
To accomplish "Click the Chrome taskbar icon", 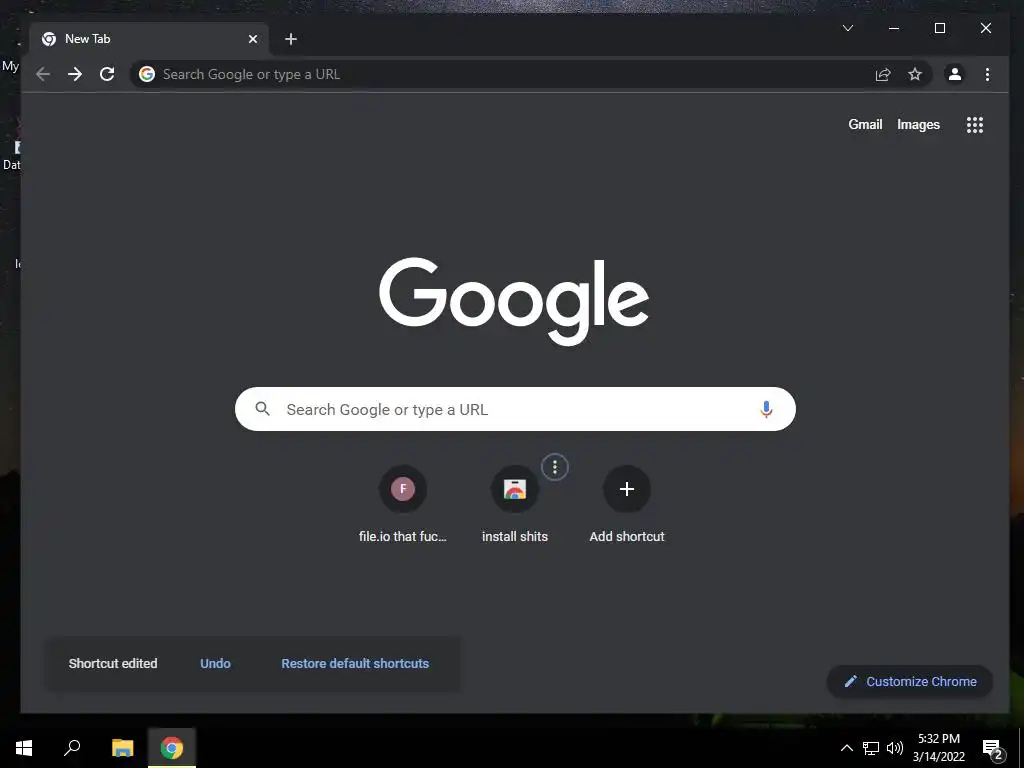I will [172, 748].
